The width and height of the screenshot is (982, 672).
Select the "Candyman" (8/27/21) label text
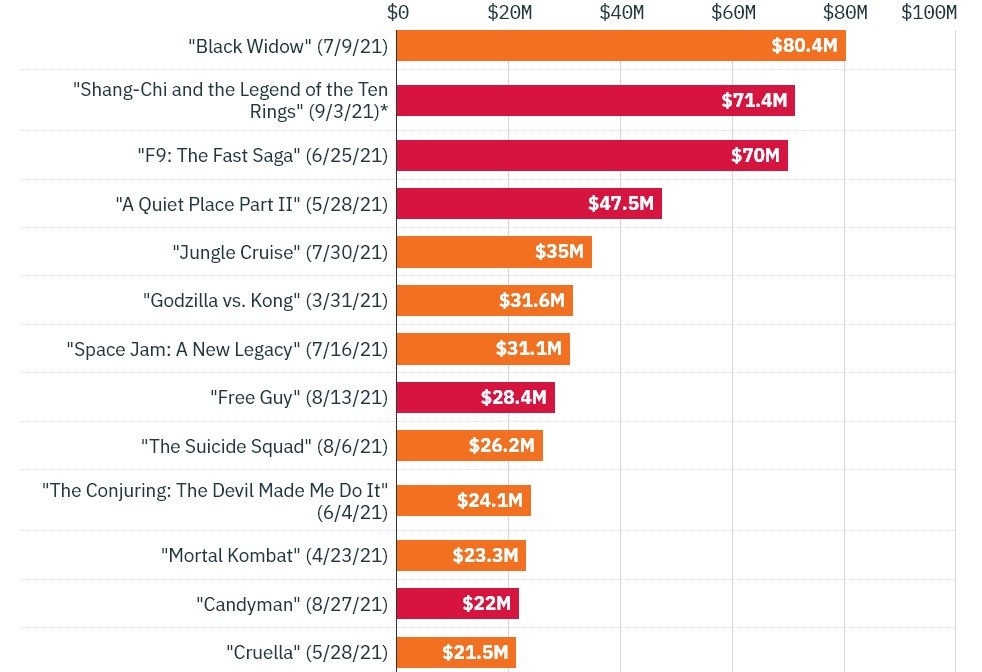coord(291,604)
